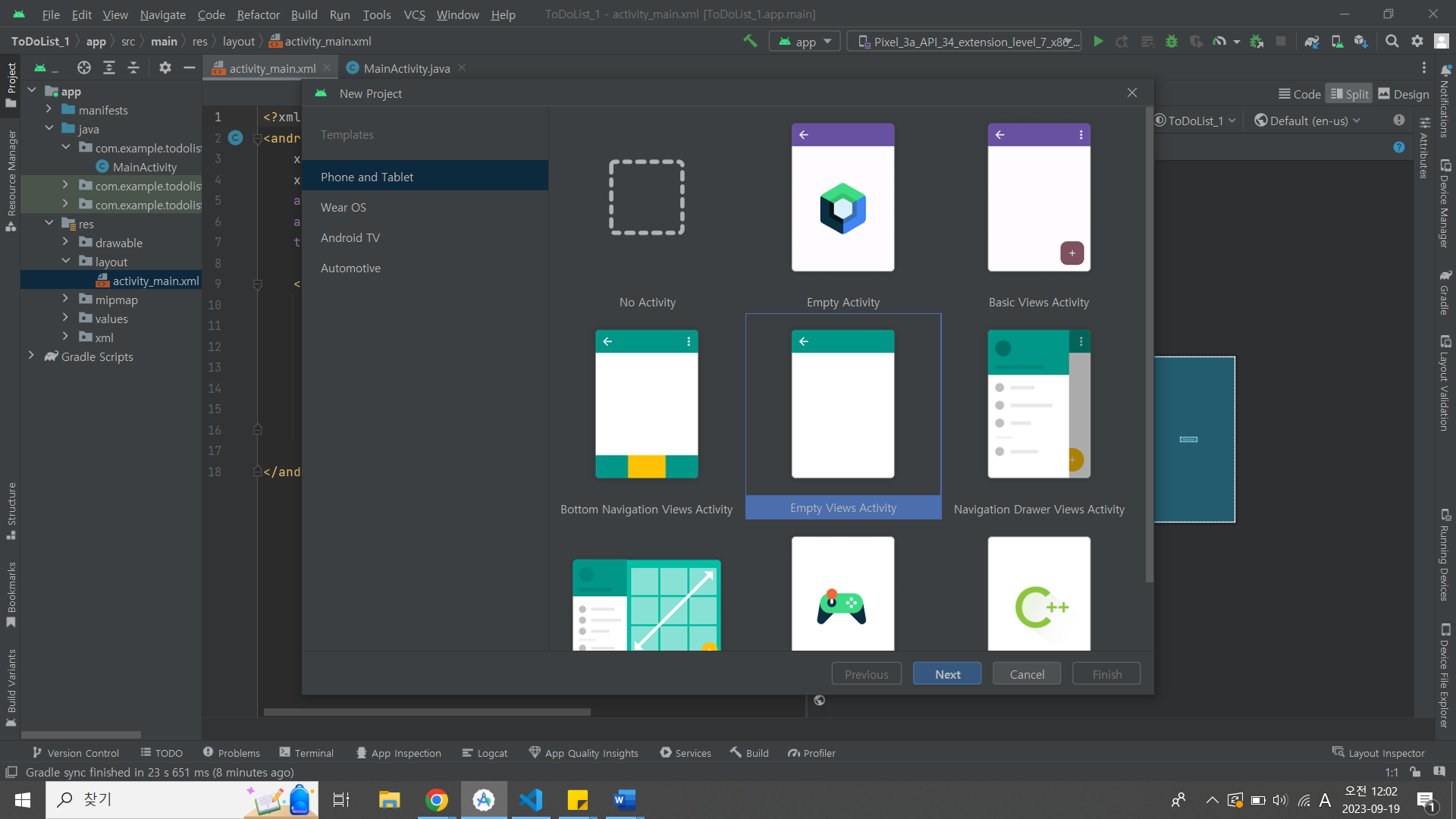Switch editor to Design view mode

1404,94
